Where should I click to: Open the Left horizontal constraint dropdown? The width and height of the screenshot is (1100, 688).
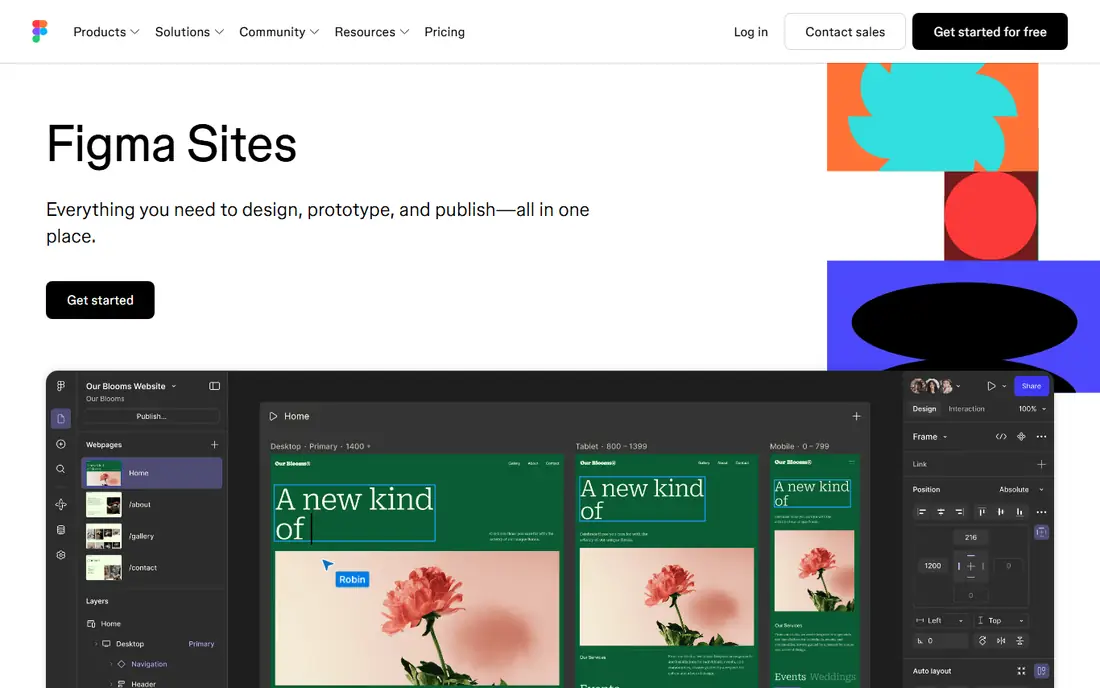(941, 621)
